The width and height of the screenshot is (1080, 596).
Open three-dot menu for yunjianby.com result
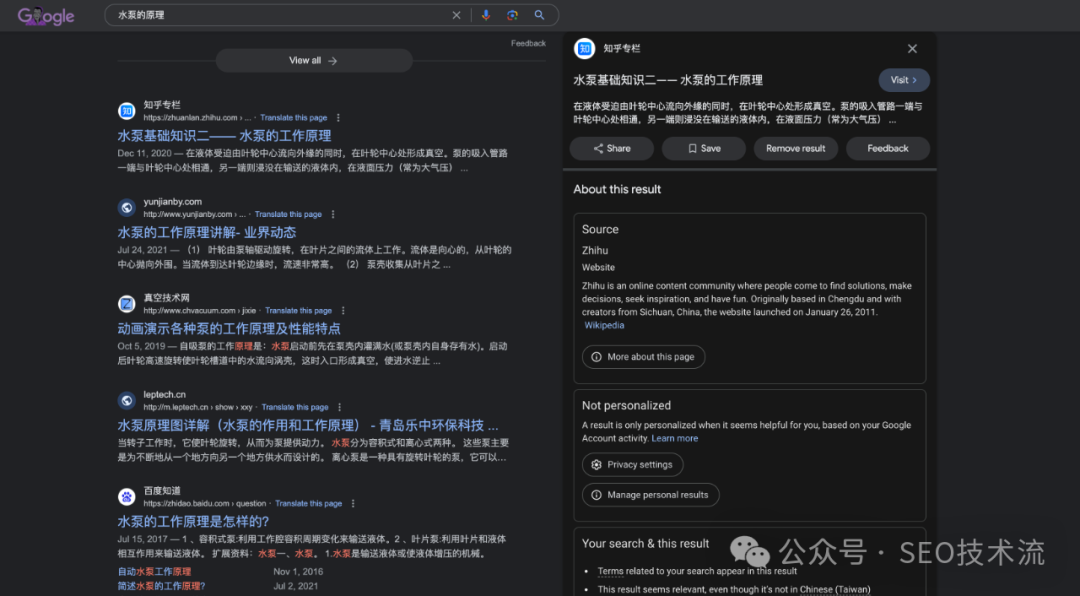click(333, 214)
